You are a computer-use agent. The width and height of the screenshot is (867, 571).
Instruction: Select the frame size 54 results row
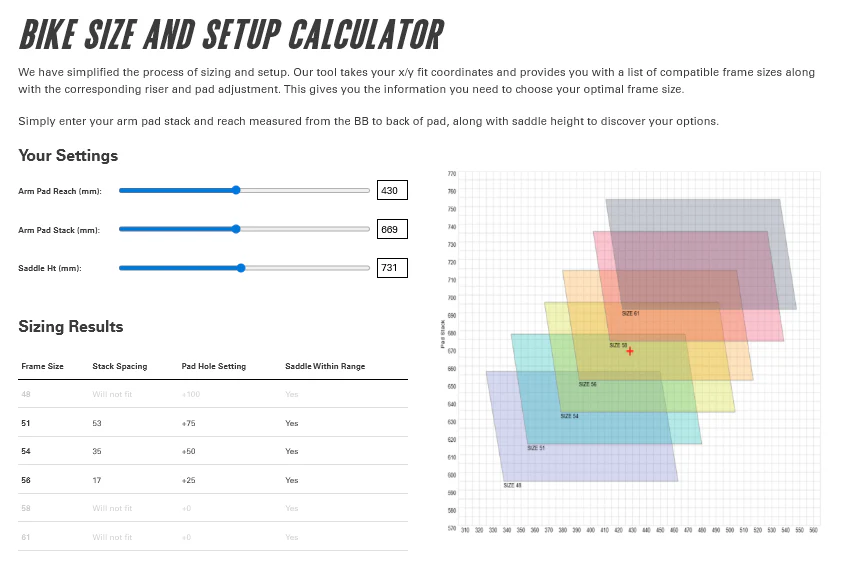[x=213, y=451]
